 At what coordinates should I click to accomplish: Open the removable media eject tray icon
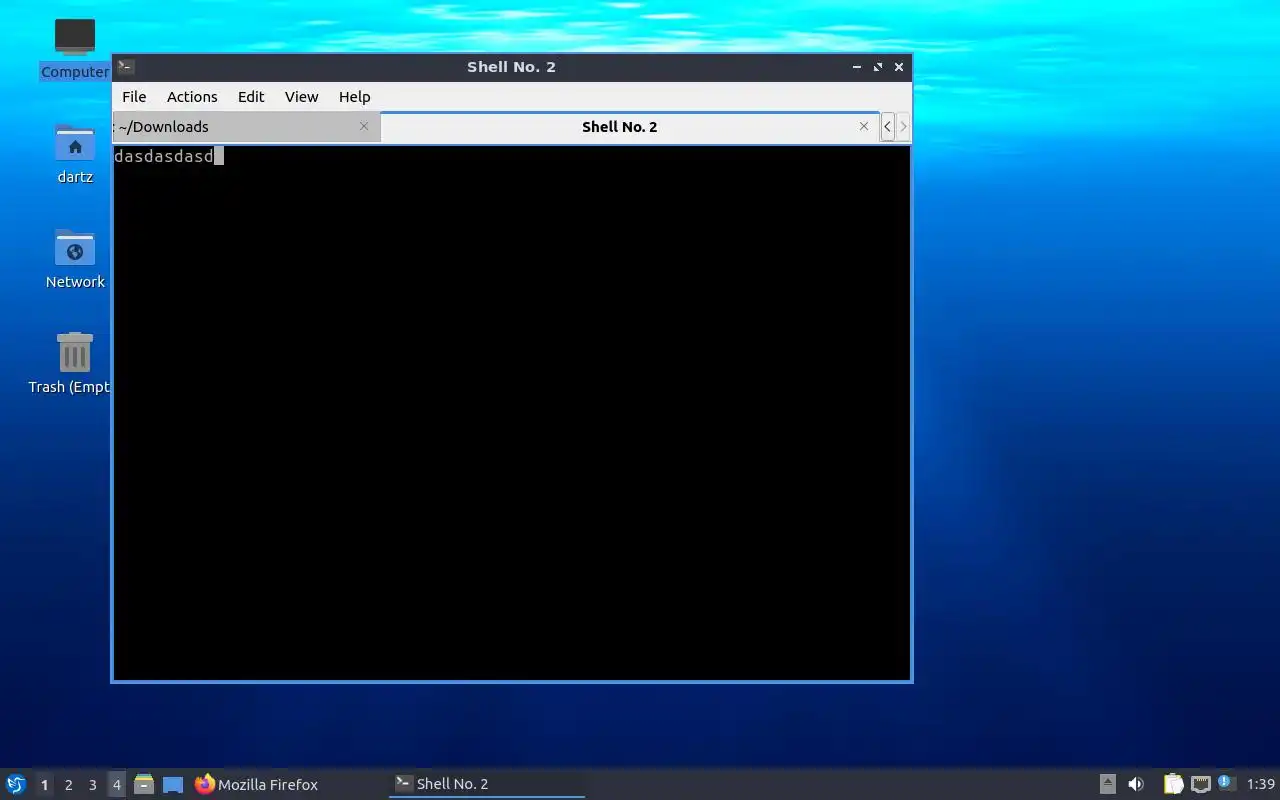click(1108, 784)
